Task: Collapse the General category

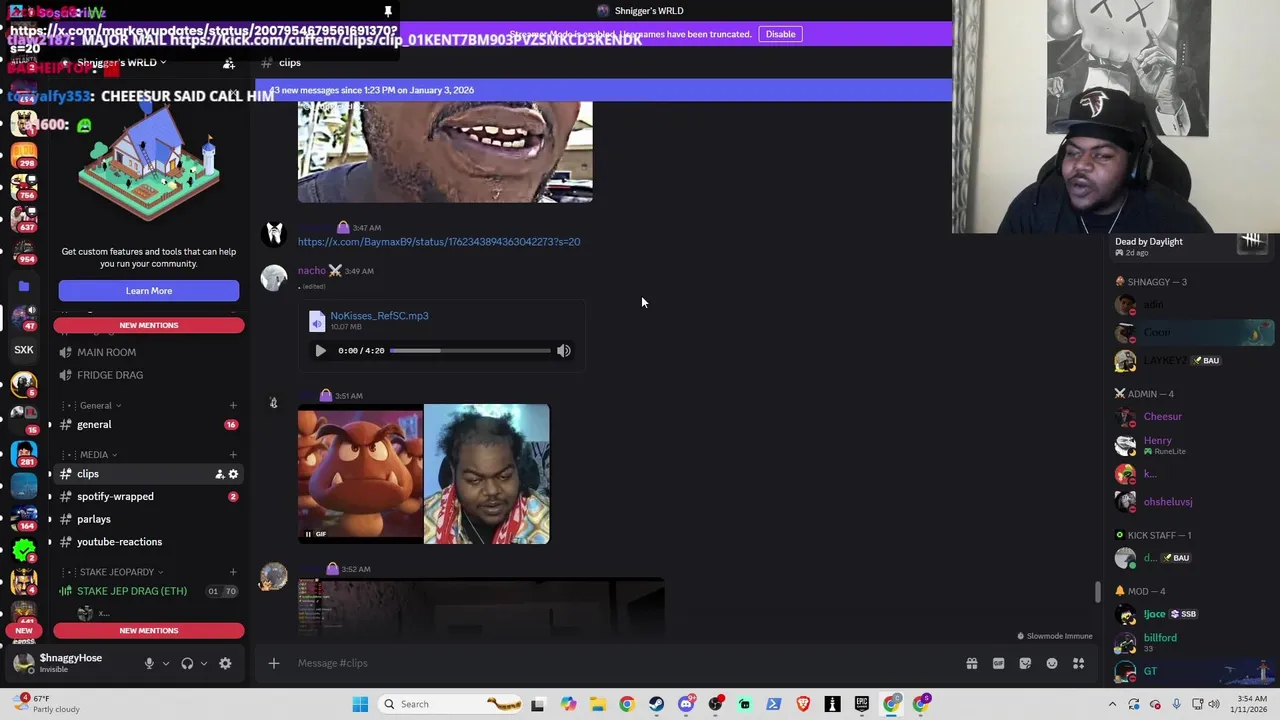Action: pos(96,406)
